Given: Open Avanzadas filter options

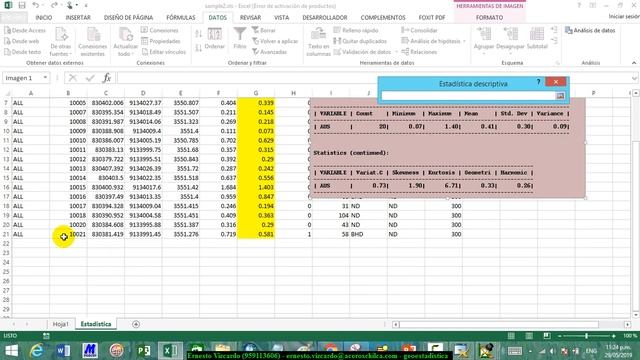Looking at the screenshot, I should tap(269, 52).
